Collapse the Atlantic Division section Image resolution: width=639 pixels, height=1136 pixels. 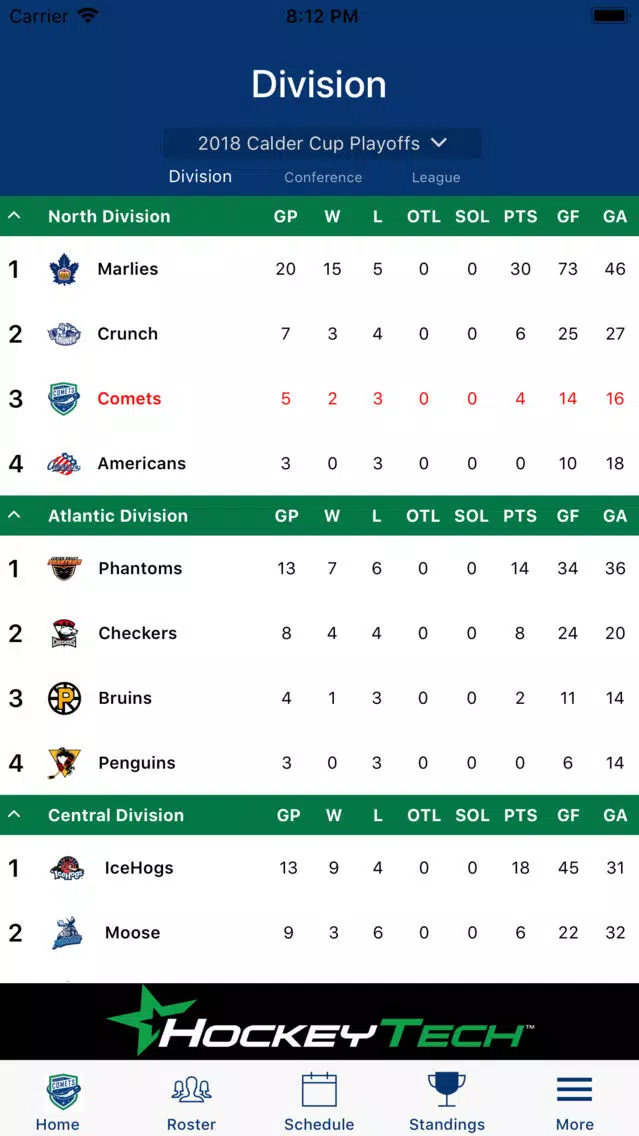14,516
